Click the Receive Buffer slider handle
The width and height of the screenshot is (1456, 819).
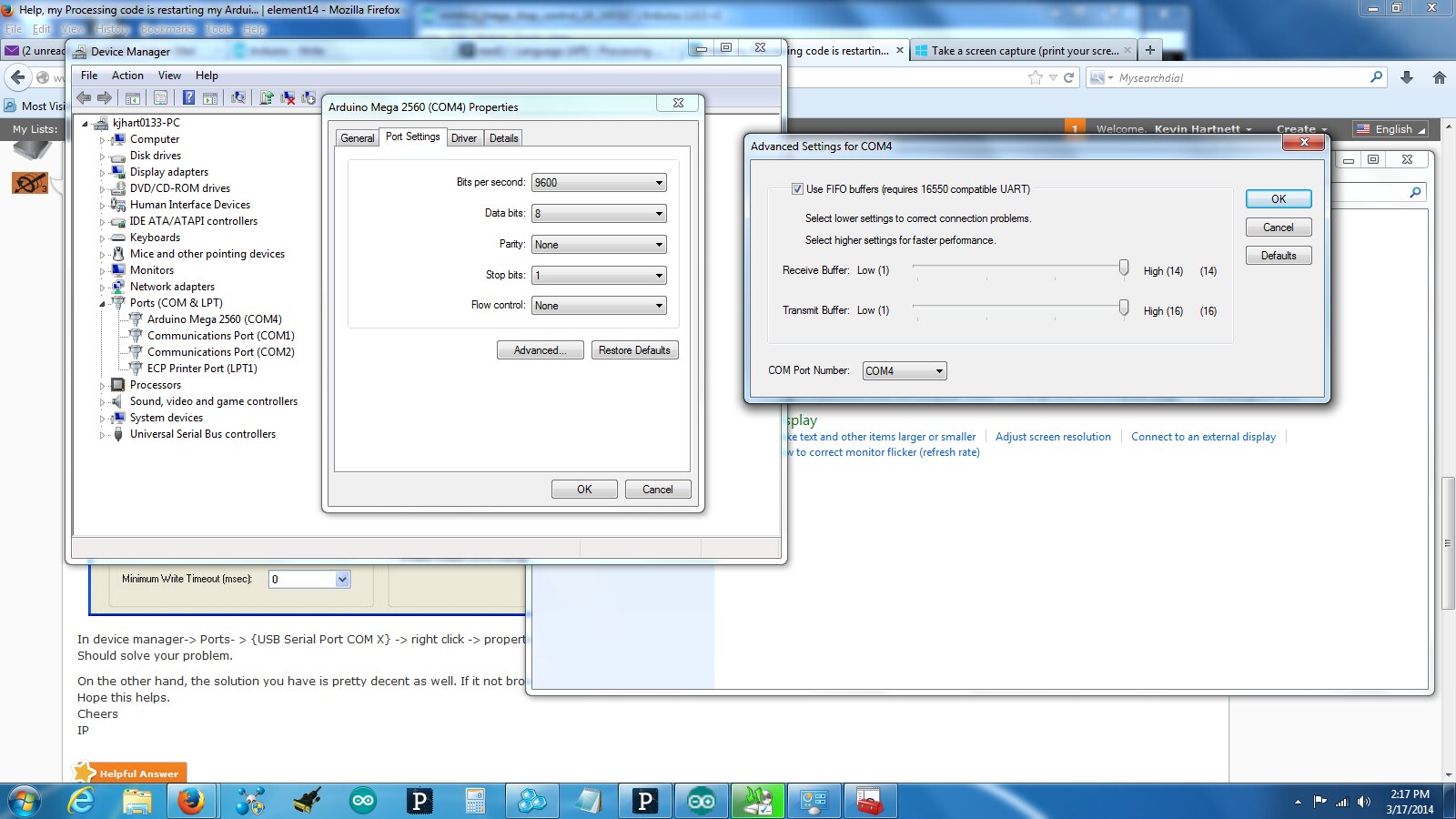(1124, 268)
